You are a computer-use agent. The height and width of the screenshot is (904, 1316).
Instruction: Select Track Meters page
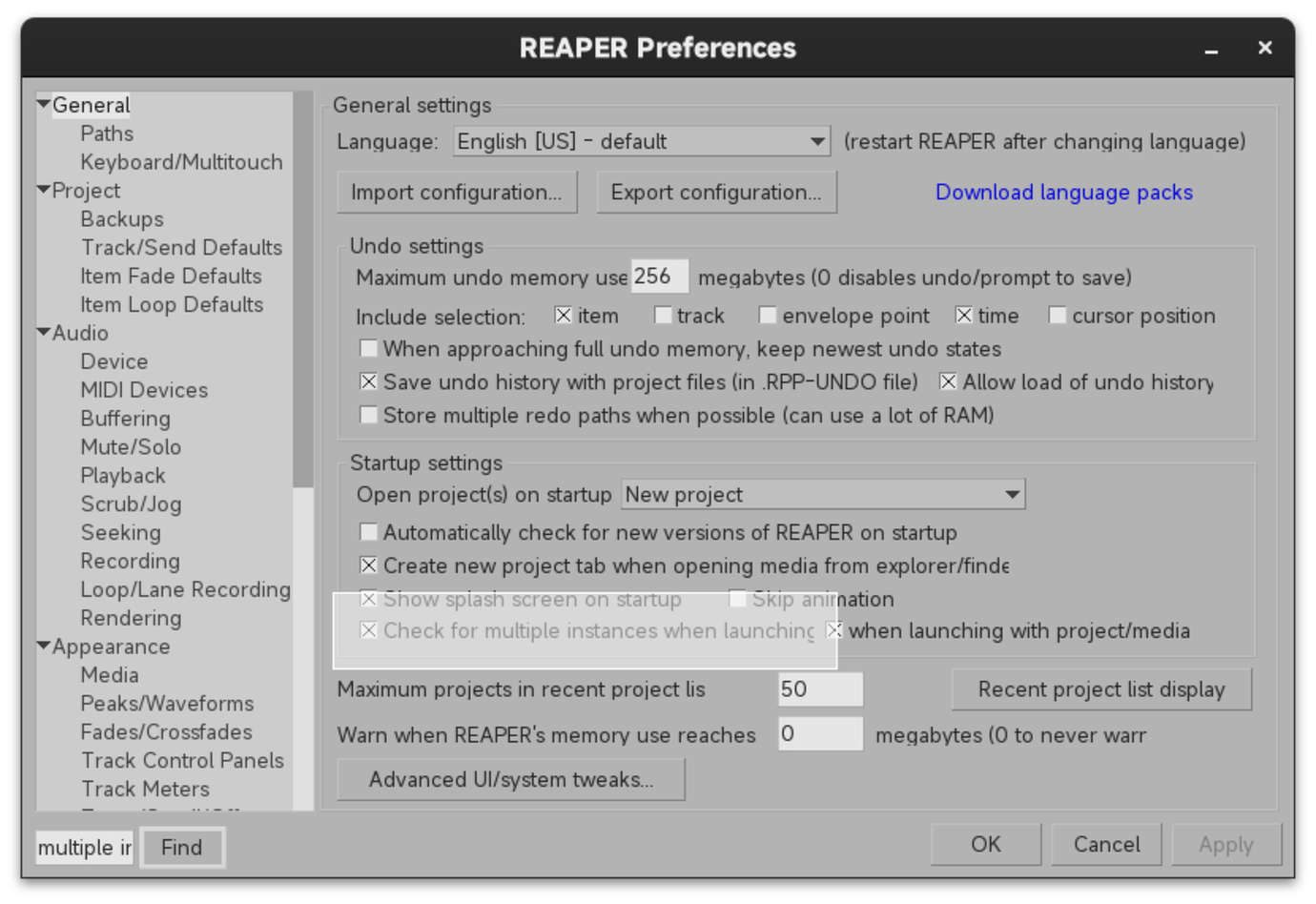point(145,790)
